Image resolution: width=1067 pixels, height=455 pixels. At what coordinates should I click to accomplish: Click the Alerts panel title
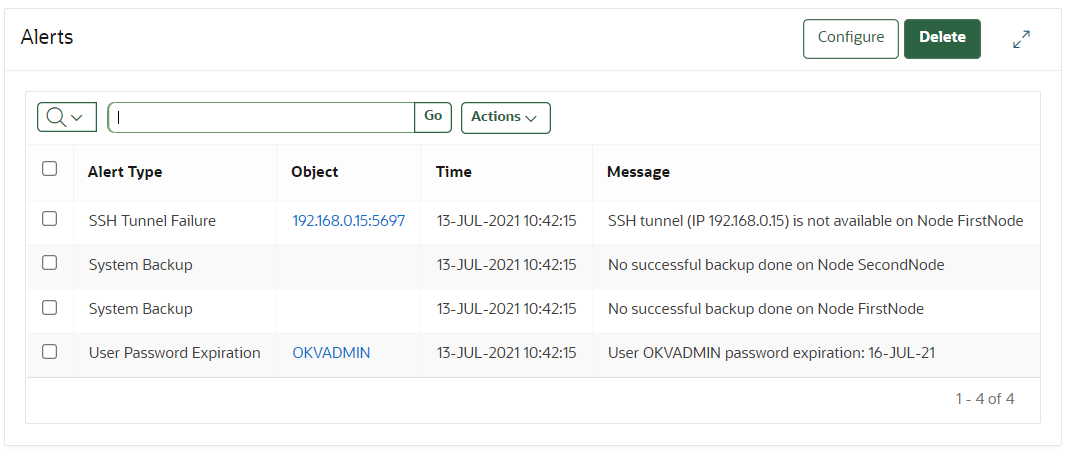(47, 38)
